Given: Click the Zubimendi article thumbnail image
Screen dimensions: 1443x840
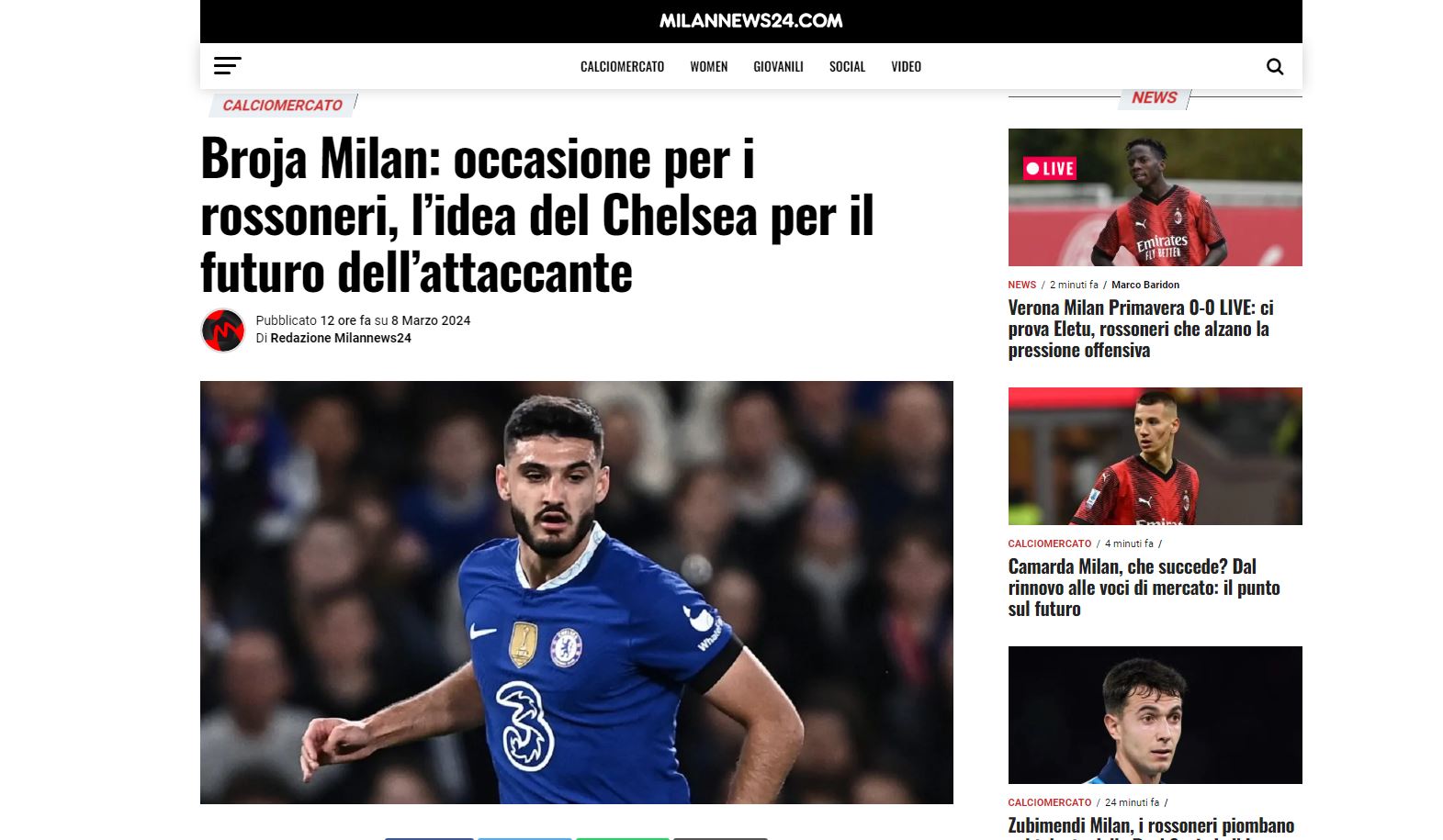Looking at the screenshot, I should pos(1155,715).
